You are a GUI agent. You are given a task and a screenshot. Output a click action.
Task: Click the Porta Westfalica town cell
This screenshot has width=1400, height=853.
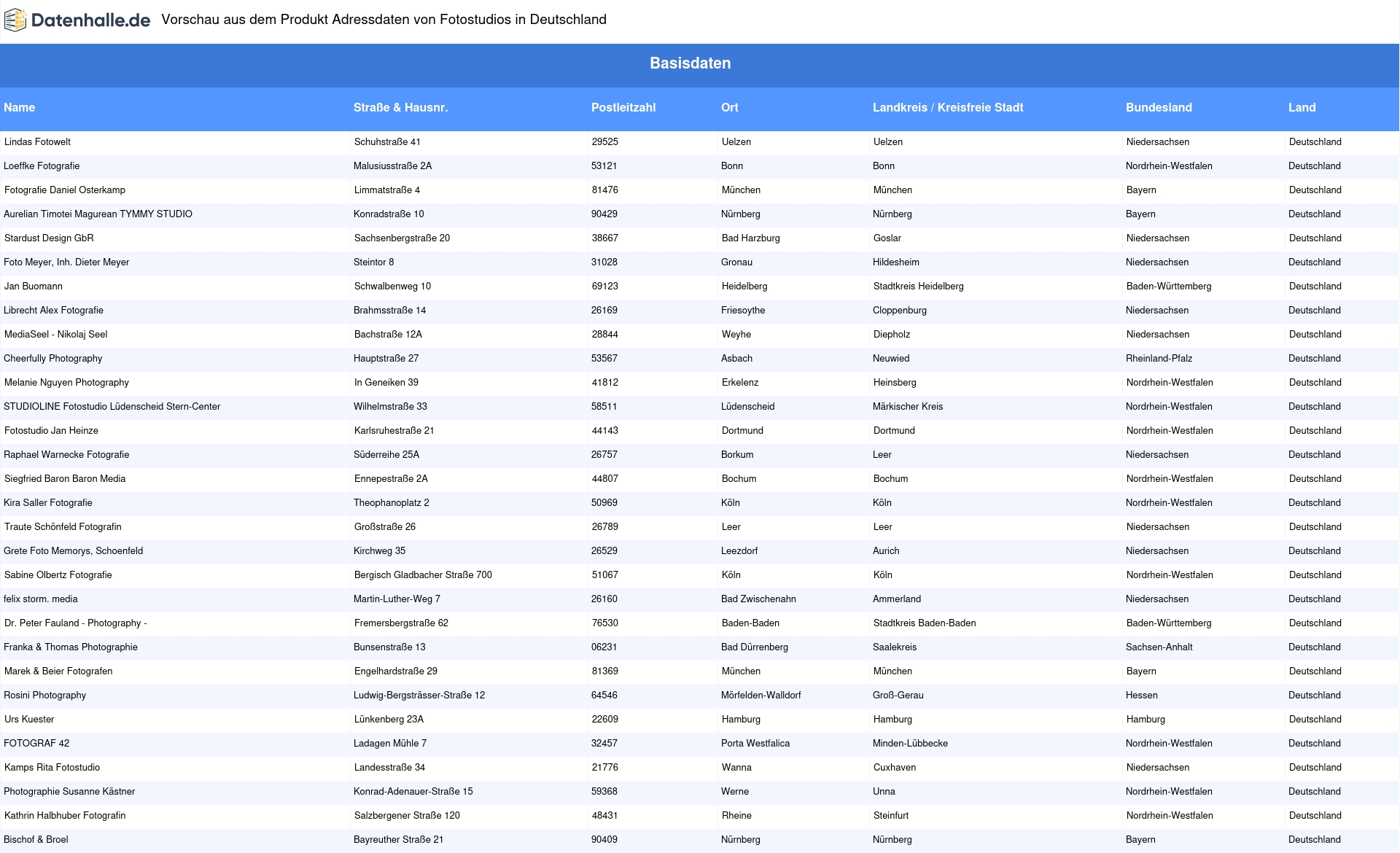tap(755, 743)
